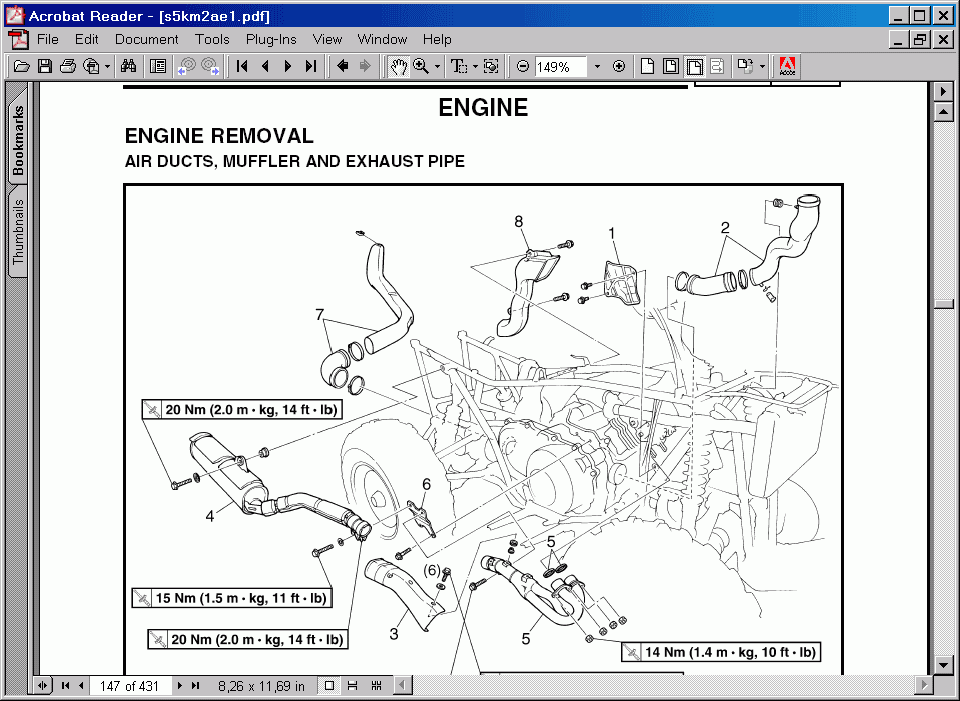Set view to Actual Size
Screen dimensions: 960x701
tap(647, 66)
